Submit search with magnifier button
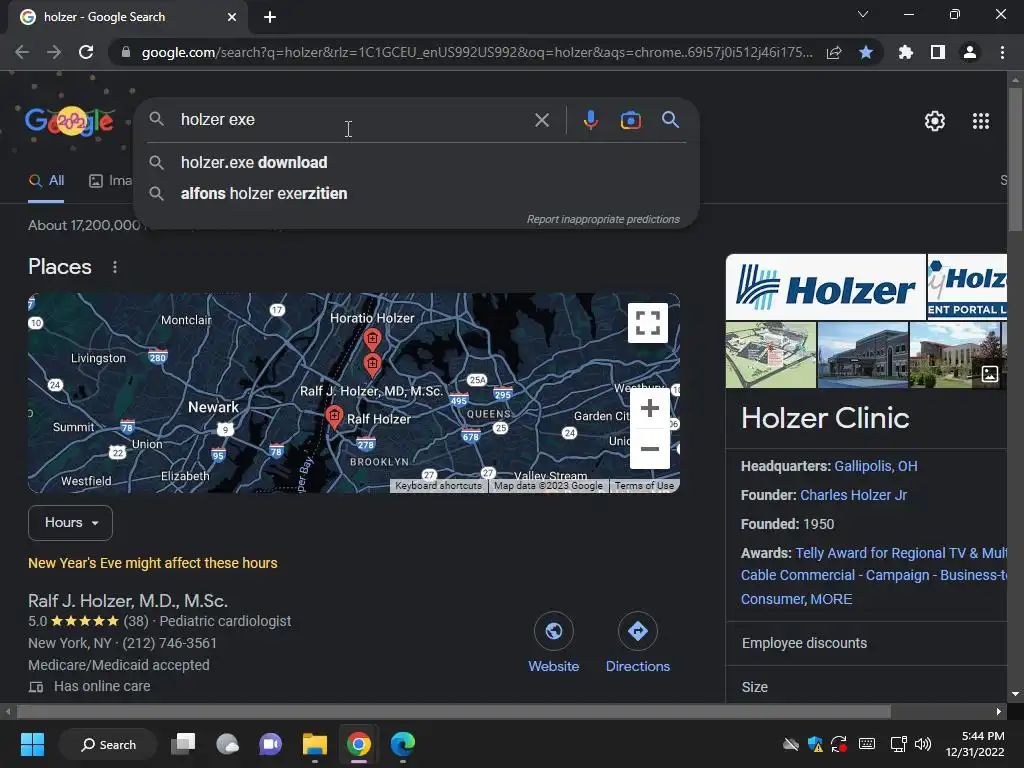The width and height of the screenshot is (1024, 768). click(x=670, y=120)
